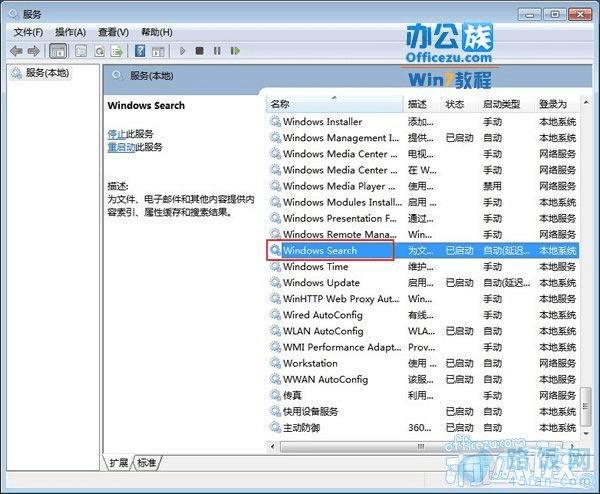The height and width of the screenshot is (494, 600).
Task: Select 服务(本地) in the tree pane
Action: click(x=41, y=73)
